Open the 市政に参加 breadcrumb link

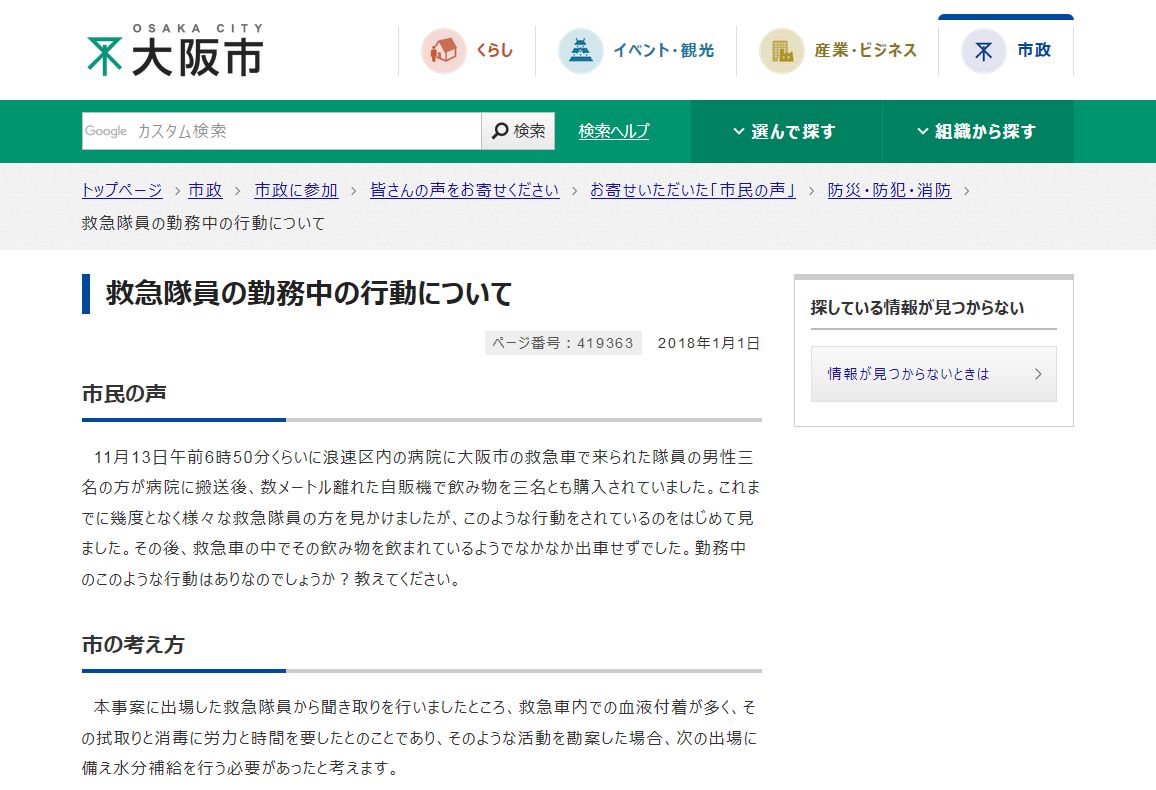[x=296, y=190]
